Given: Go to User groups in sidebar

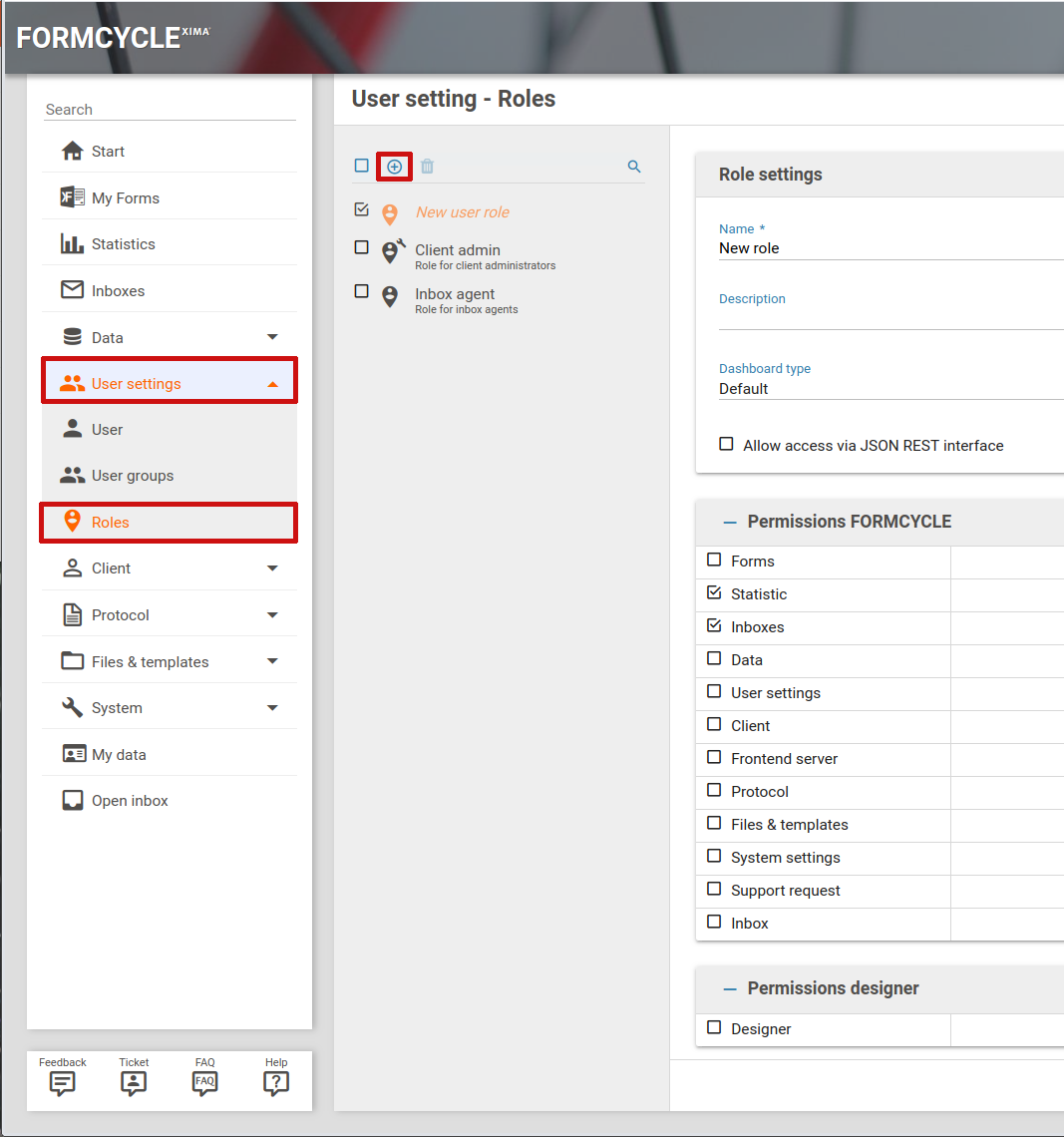Looking at the screenshot, I should click(132, 476).
